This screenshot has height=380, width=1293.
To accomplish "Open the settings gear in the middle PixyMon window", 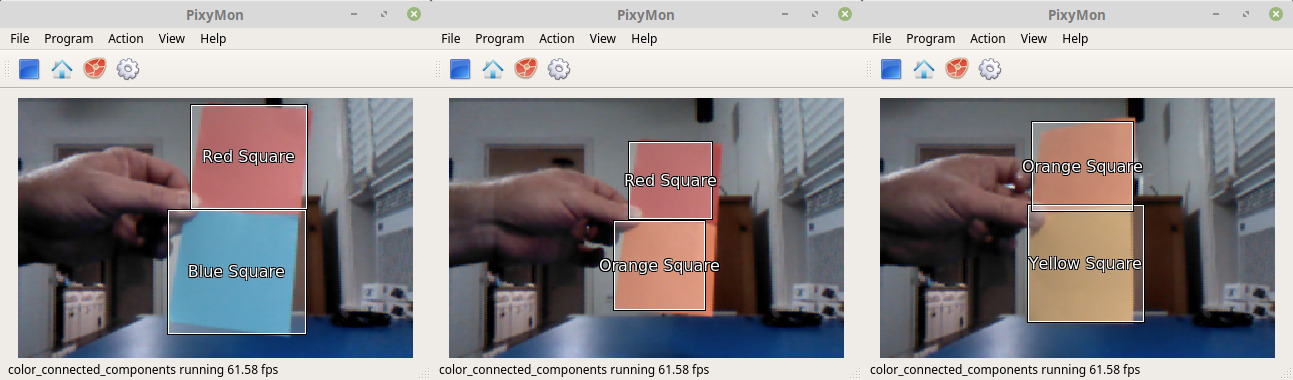I will [559, 69].
